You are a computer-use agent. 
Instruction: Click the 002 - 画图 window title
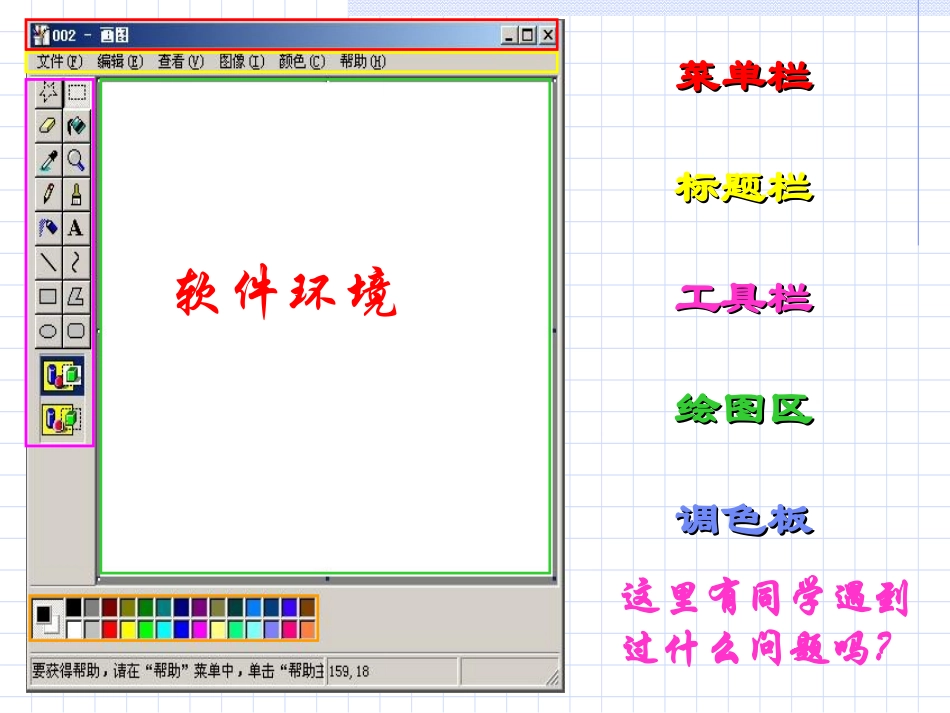90,35
